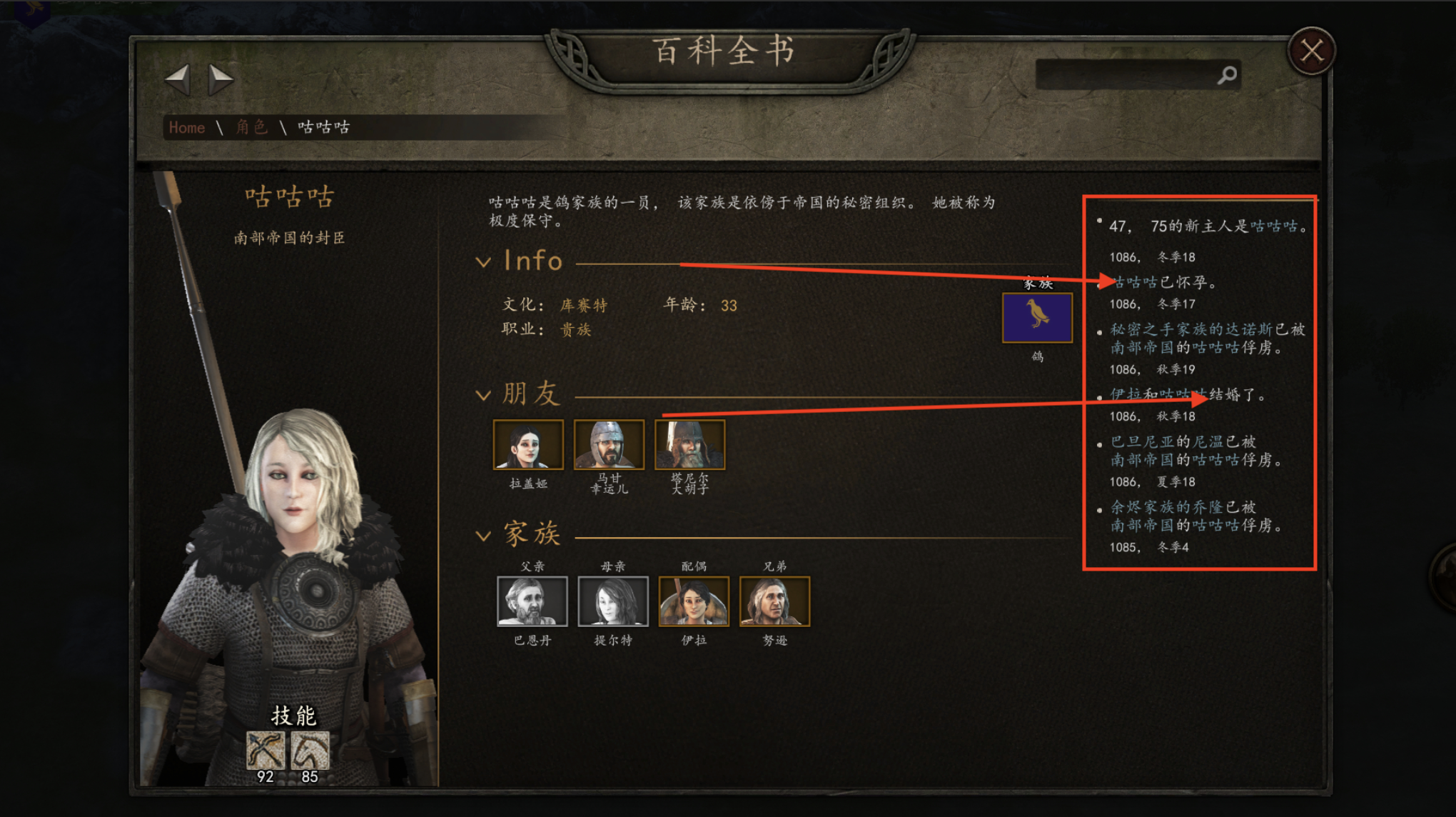Click the search magnifier icon
This screenshot has width=1456, height=817.
[1227, 74]
